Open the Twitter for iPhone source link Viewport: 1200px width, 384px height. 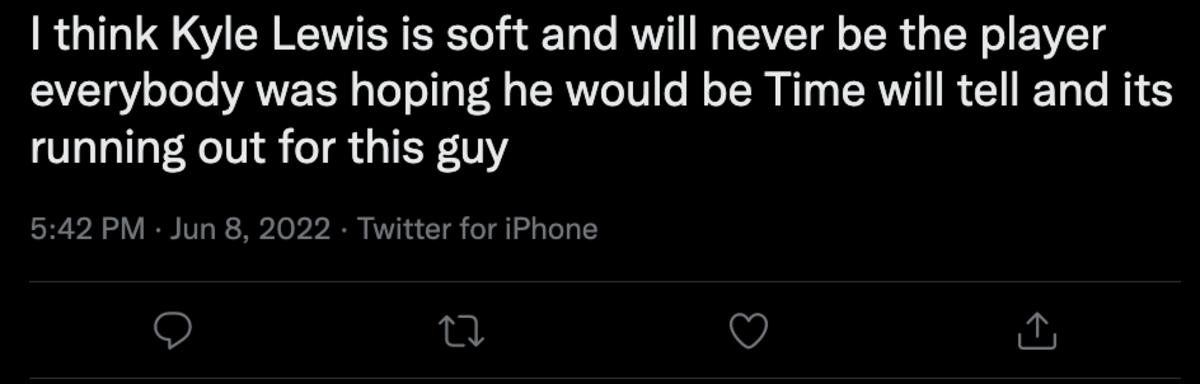click(x=477, y=230)
